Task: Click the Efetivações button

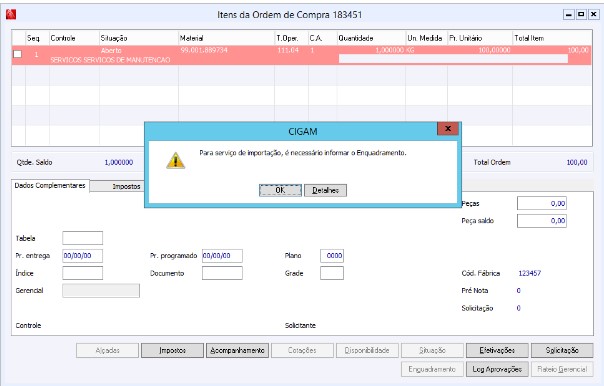Action: [497, 351]
